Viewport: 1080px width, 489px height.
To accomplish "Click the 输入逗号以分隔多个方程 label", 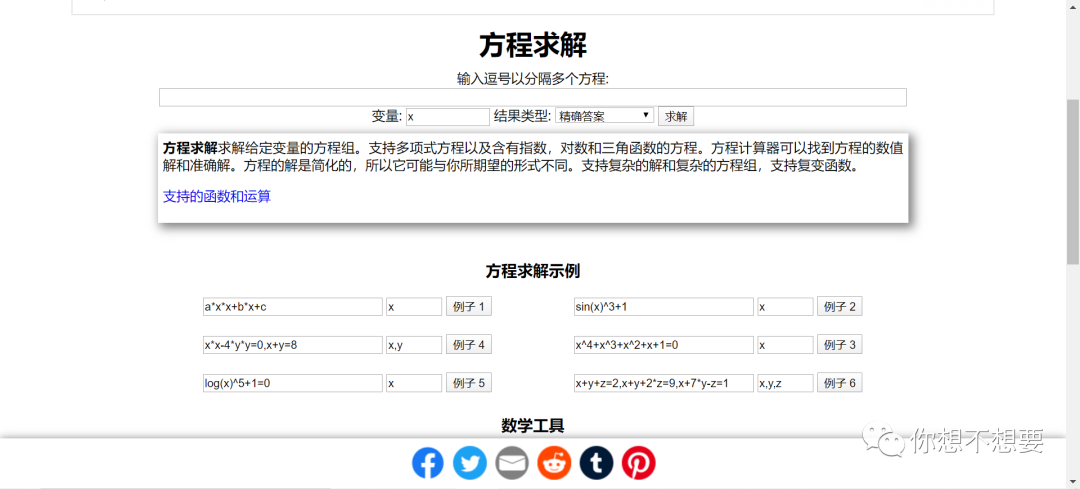I will tap(532, 79).
